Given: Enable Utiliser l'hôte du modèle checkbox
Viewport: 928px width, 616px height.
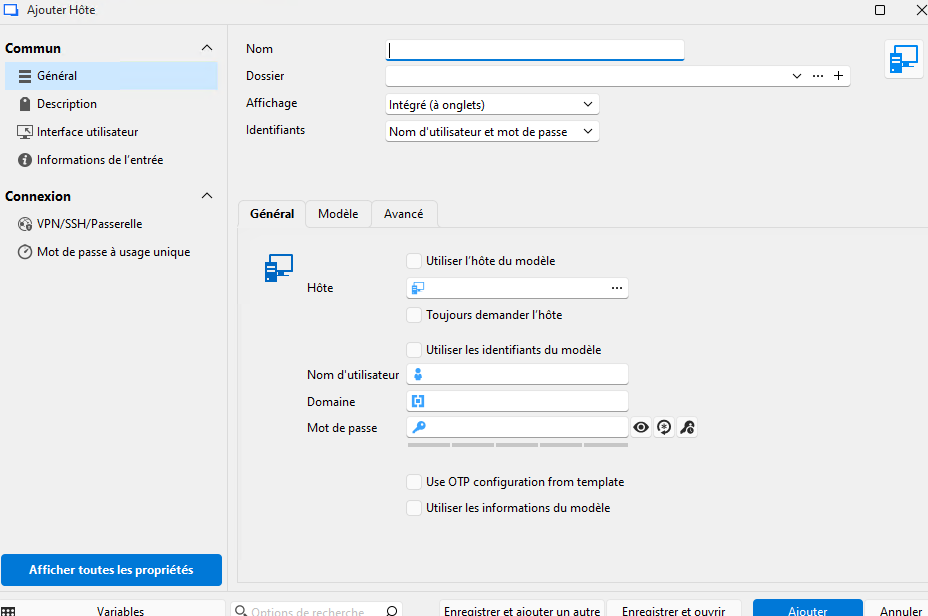Looking at the screenshot, I should coord(414,261).
